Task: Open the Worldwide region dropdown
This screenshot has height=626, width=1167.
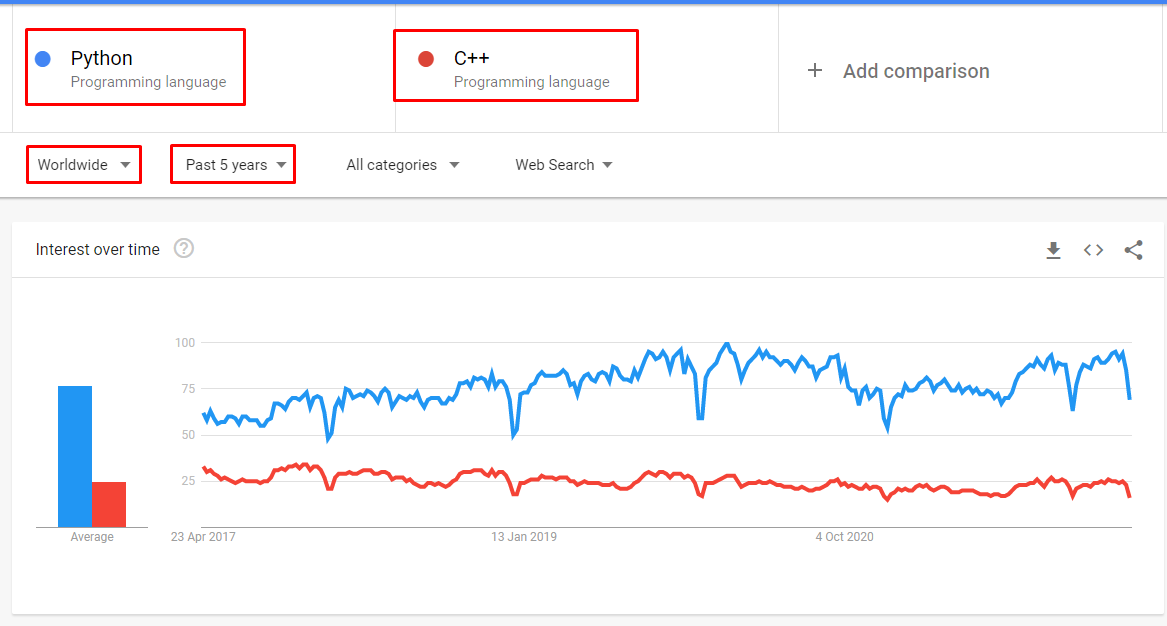Action: 84,164
